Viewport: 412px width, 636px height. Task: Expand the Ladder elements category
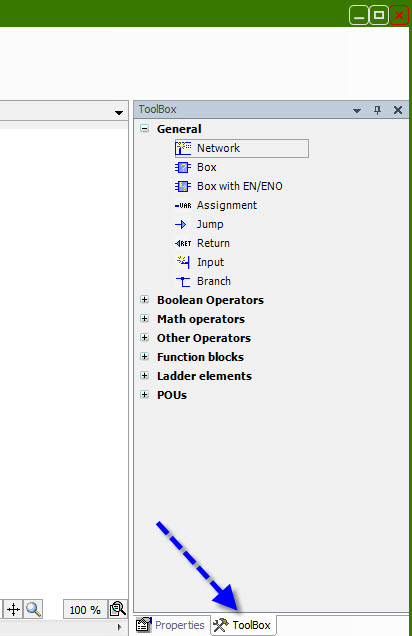[x=144, y=375]
